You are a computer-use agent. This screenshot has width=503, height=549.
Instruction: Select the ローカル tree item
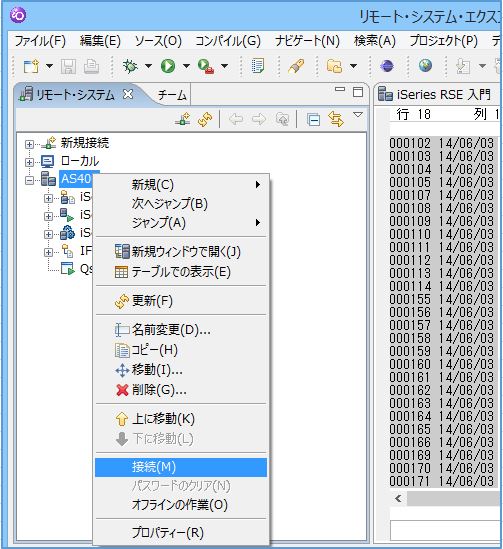[x=80, y=161]
